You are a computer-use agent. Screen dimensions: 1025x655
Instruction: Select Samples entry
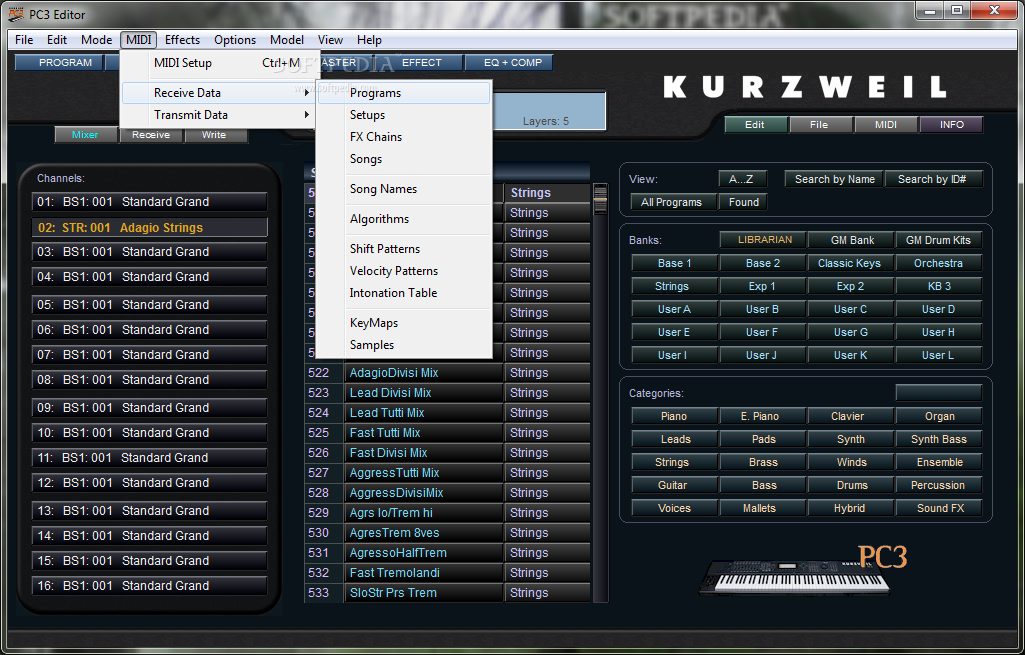coord(404,344)
